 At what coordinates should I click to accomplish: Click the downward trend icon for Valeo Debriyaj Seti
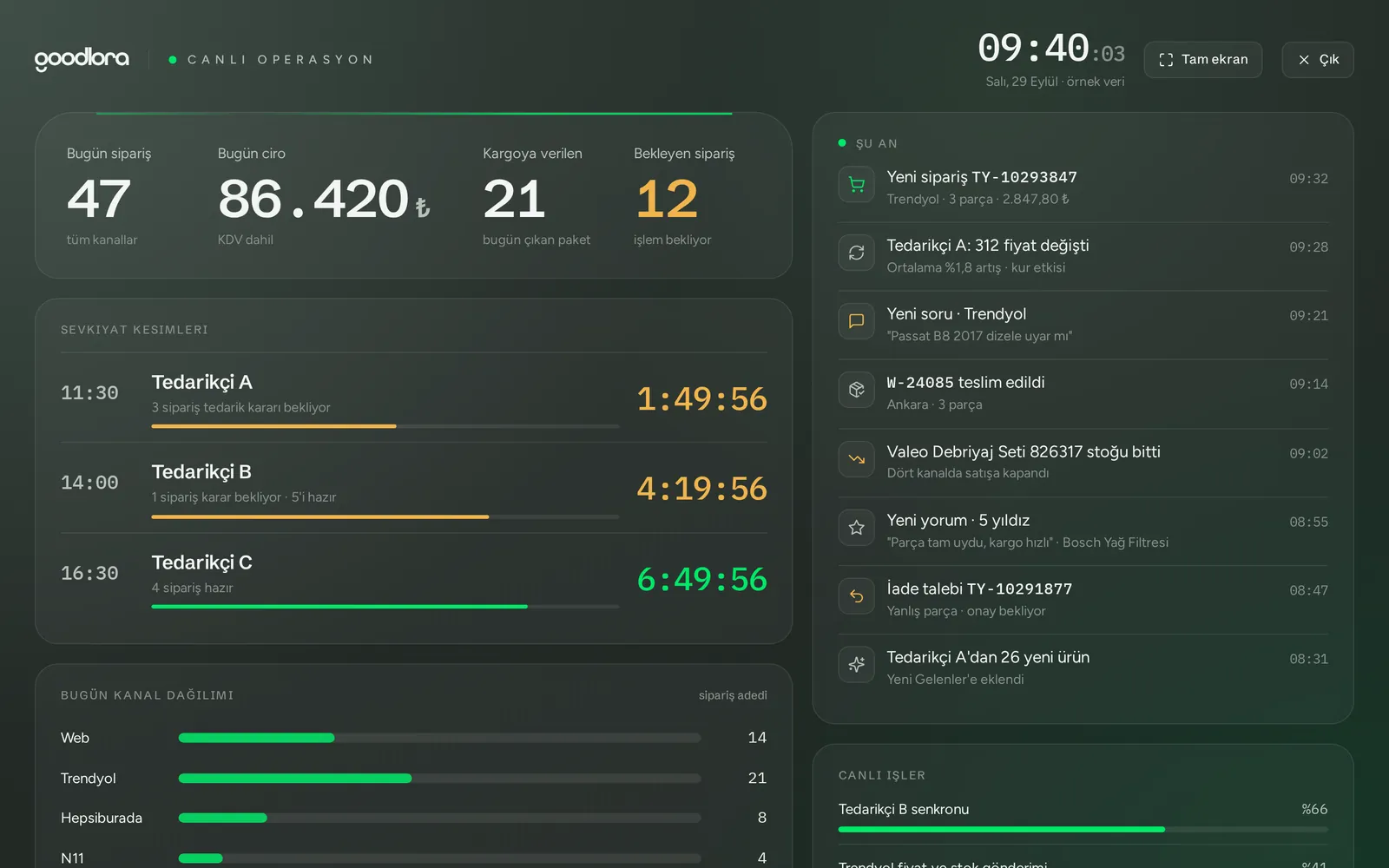point(856,459)
